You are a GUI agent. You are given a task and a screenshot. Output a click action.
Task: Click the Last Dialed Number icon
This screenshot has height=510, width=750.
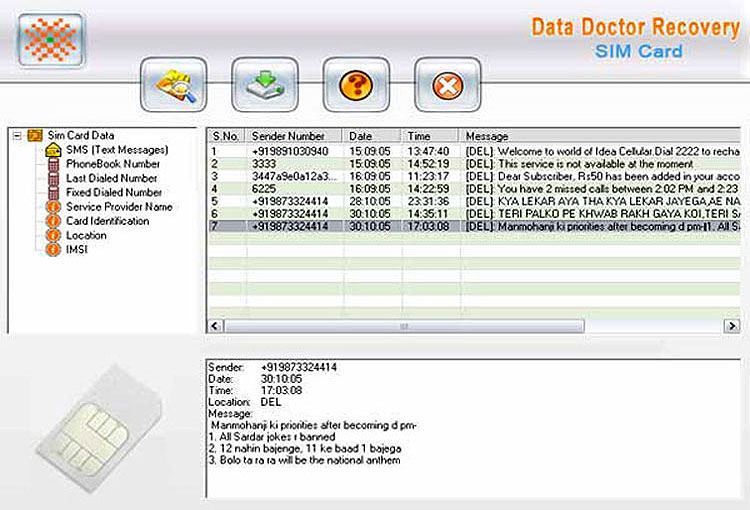[54, 179]
